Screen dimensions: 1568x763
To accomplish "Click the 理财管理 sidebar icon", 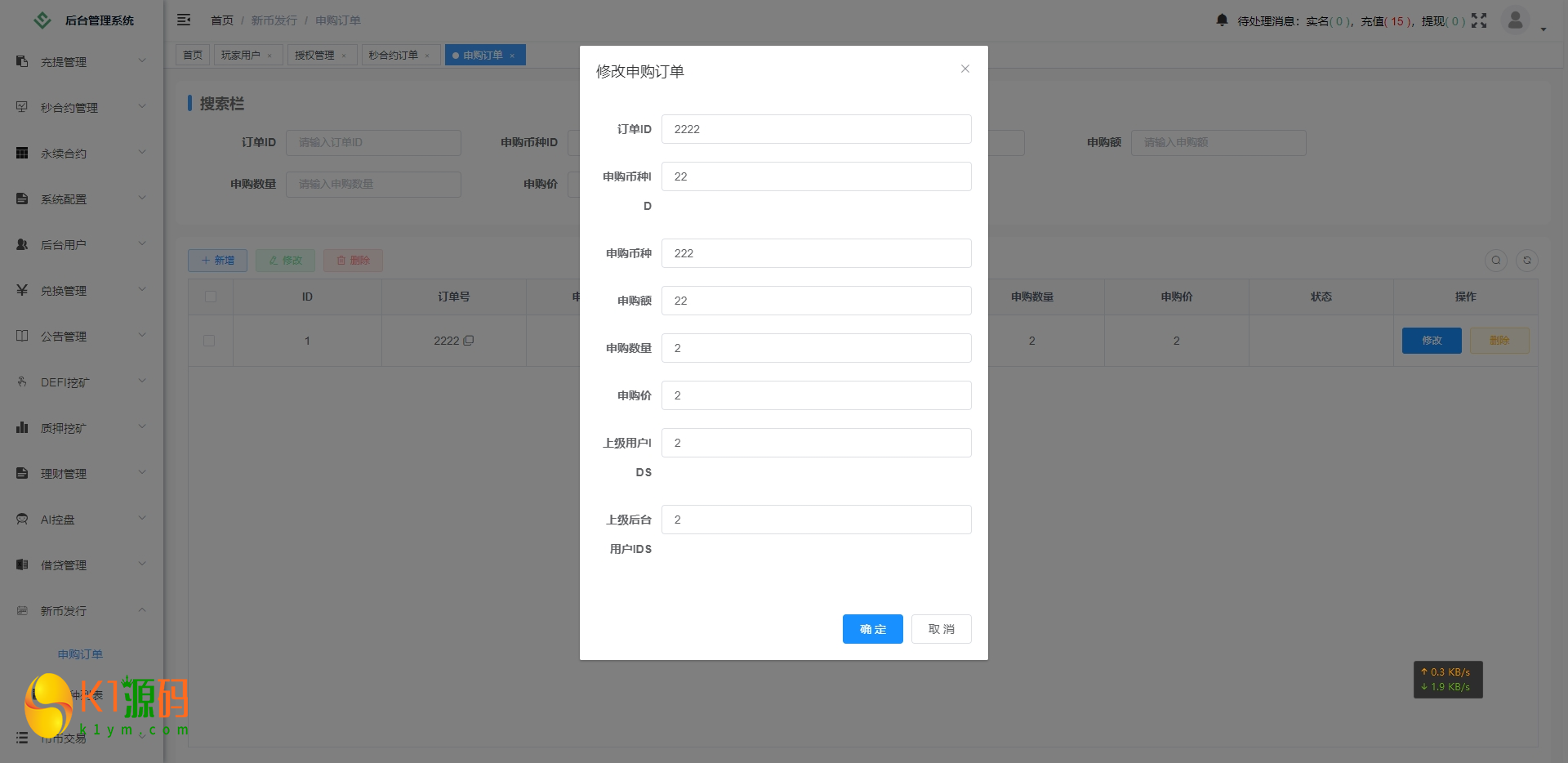I will (x=22, y=473).
